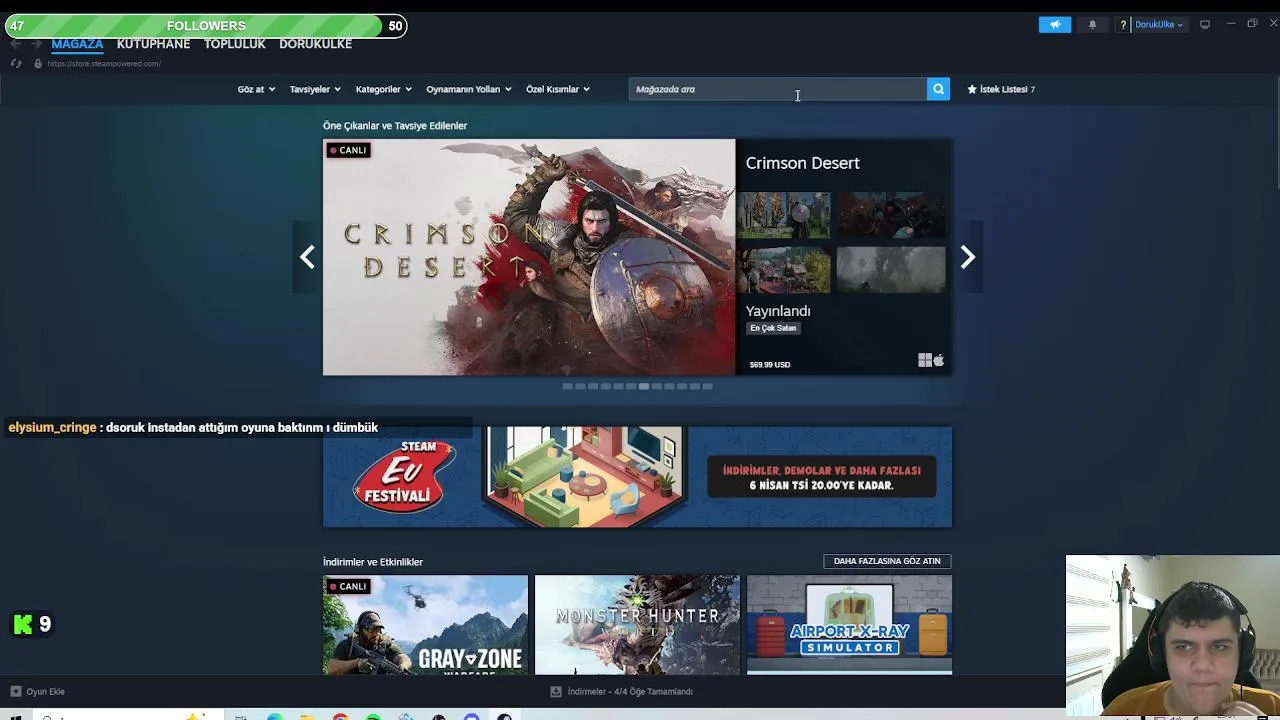Open the Kategoriler dropdown menu

point(384,89)
